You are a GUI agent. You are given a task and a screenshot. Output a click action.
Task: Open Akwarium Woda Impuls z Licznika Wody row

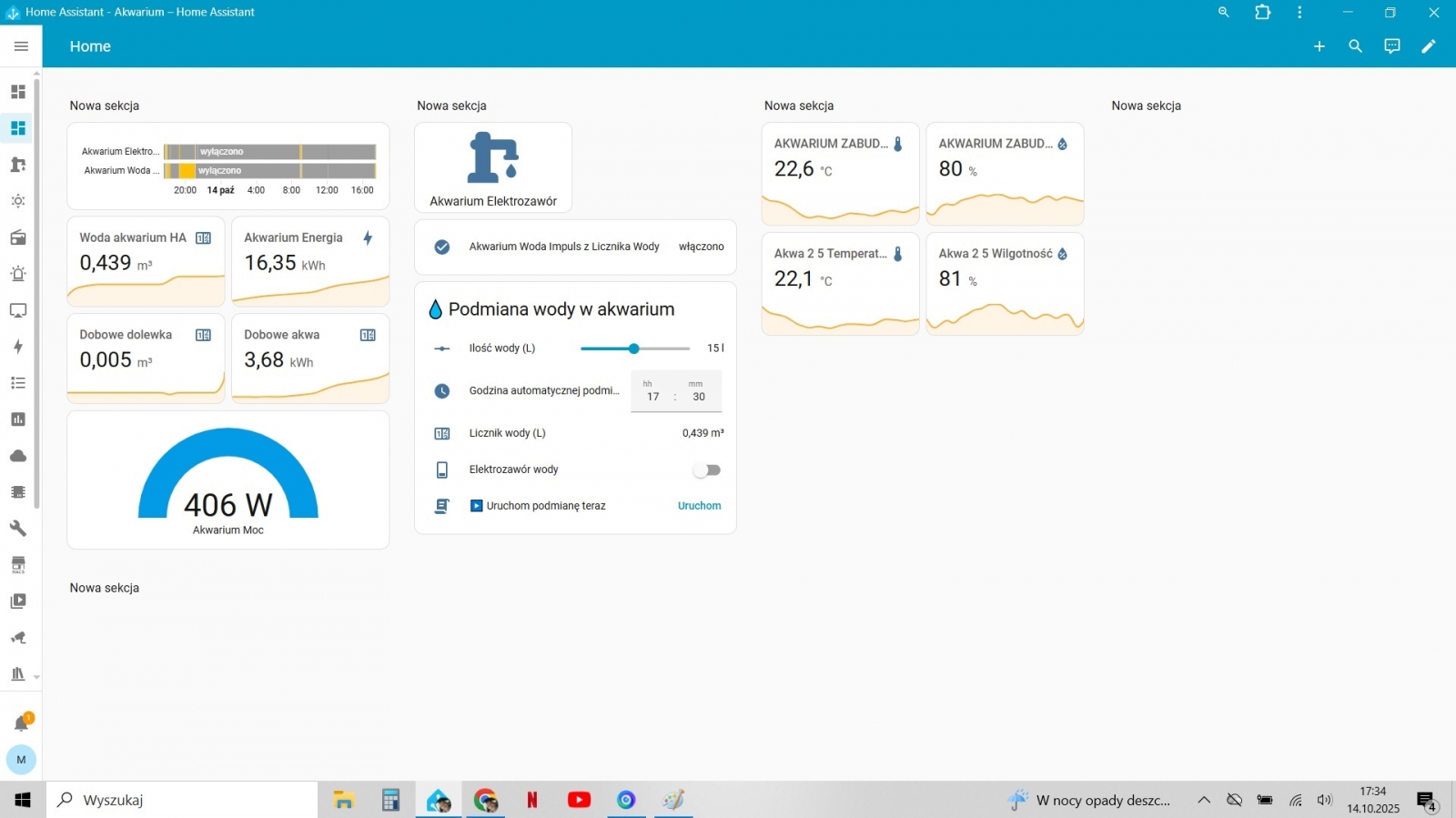[575, 247]
